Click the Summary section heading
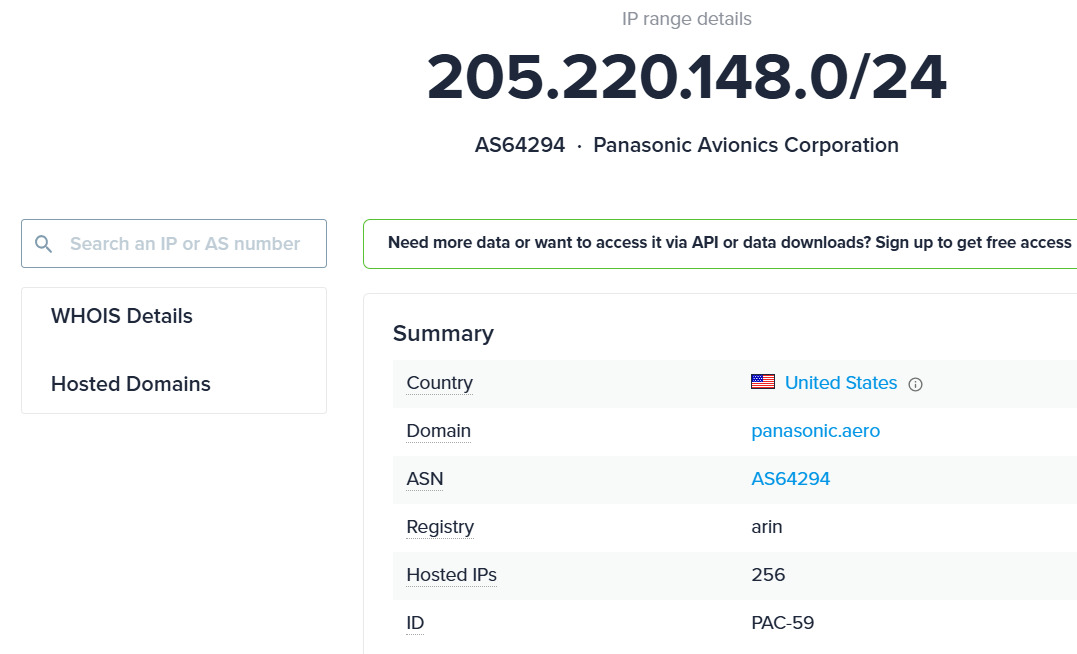Screen dimensions: 1077x654 click(443, 333)
